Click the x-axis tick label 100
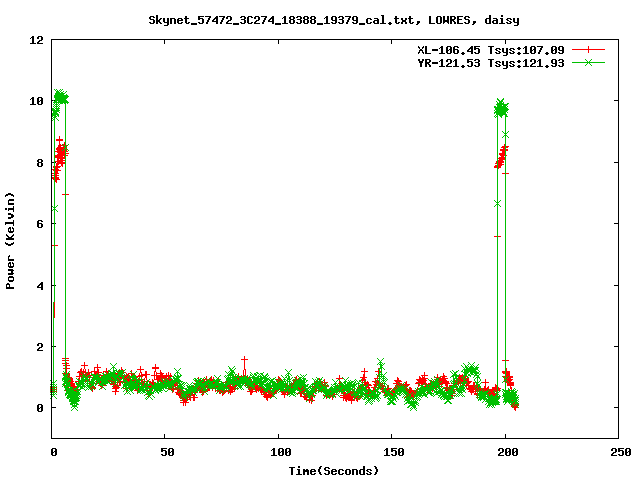 point(281,452)
